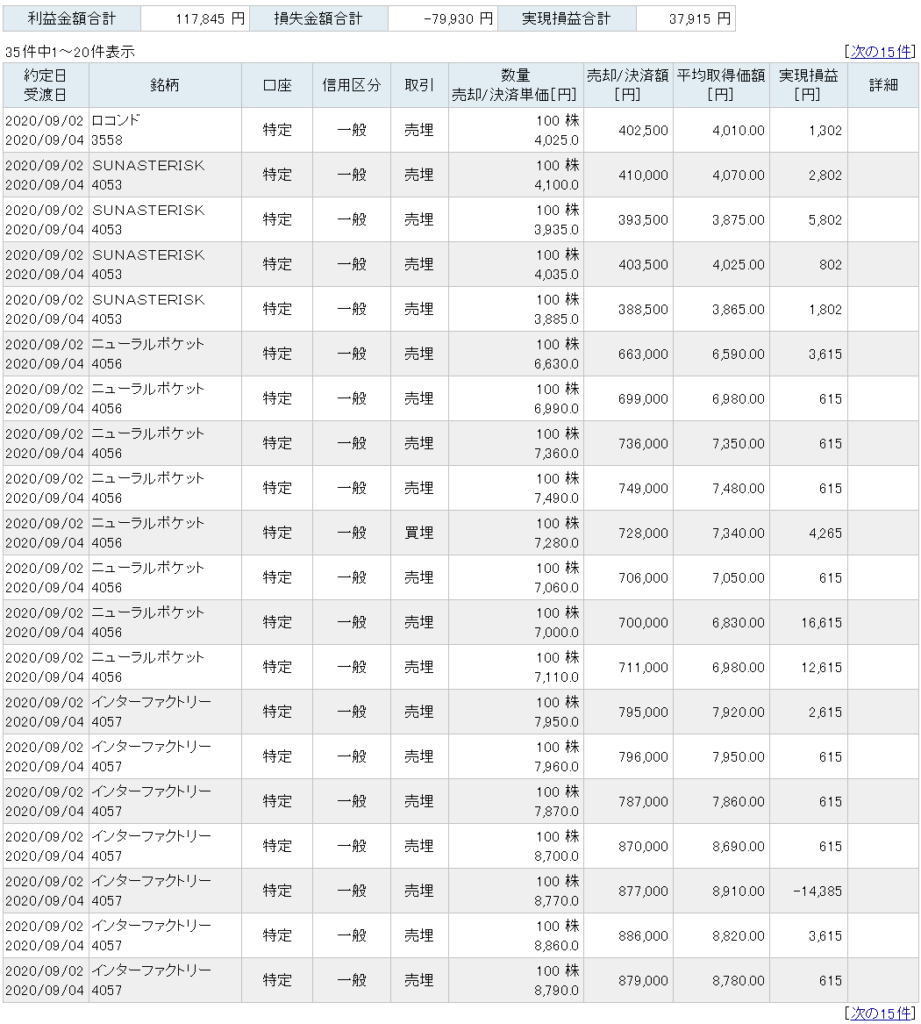Click the 約定日 受渡日 column header
921x1024 pixels.
45,86
